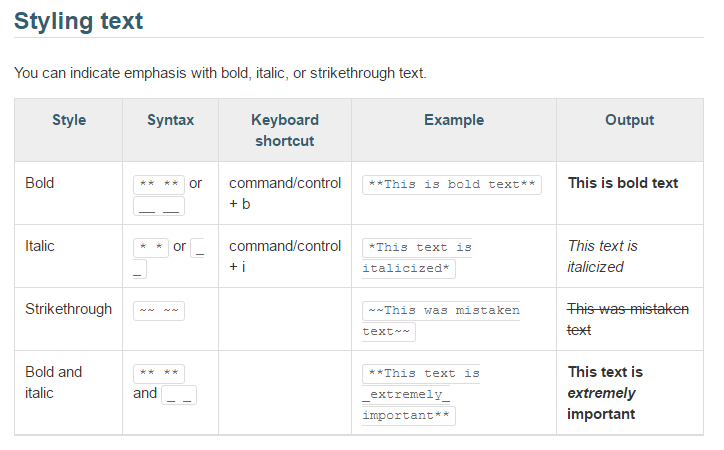Image resolution: width=724 pixels, height=450 pixels.
Task: Click the "Keyboard shortcut" column header
Action: point(285,130)
